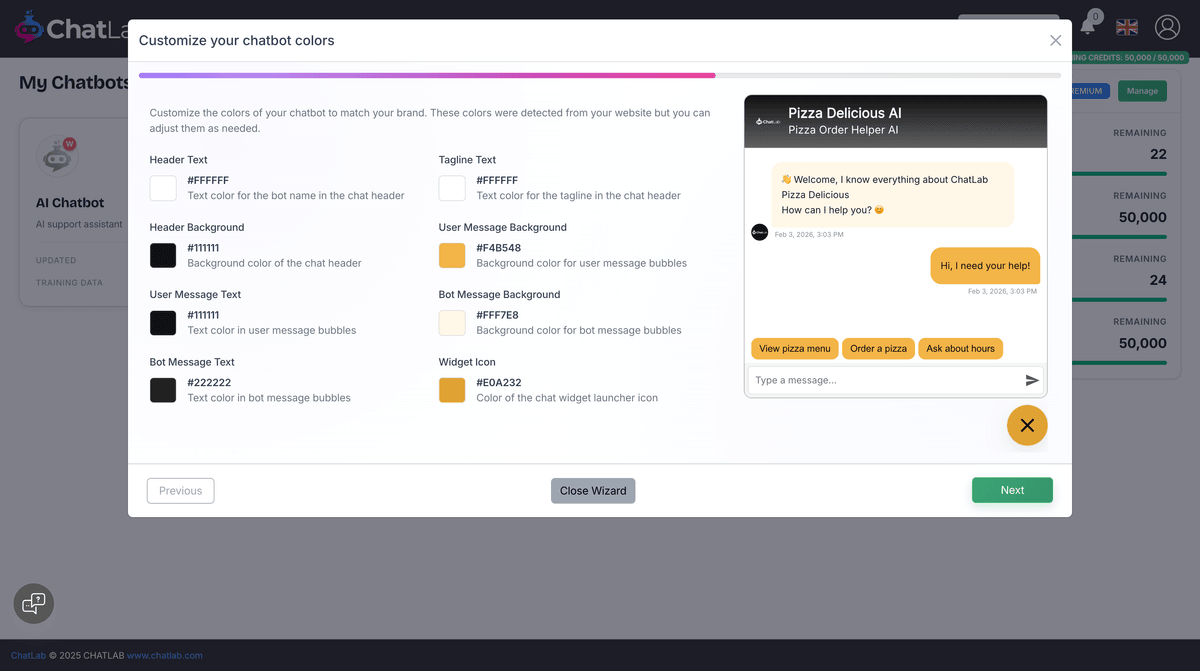Open the Header Background color swatch
This screenshot has height=671, width=1200.
tap(163, 255)
